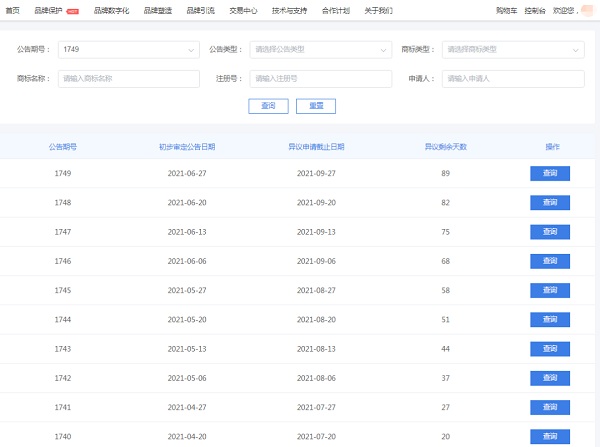Select the 1749 table cell

pos(63,173)
